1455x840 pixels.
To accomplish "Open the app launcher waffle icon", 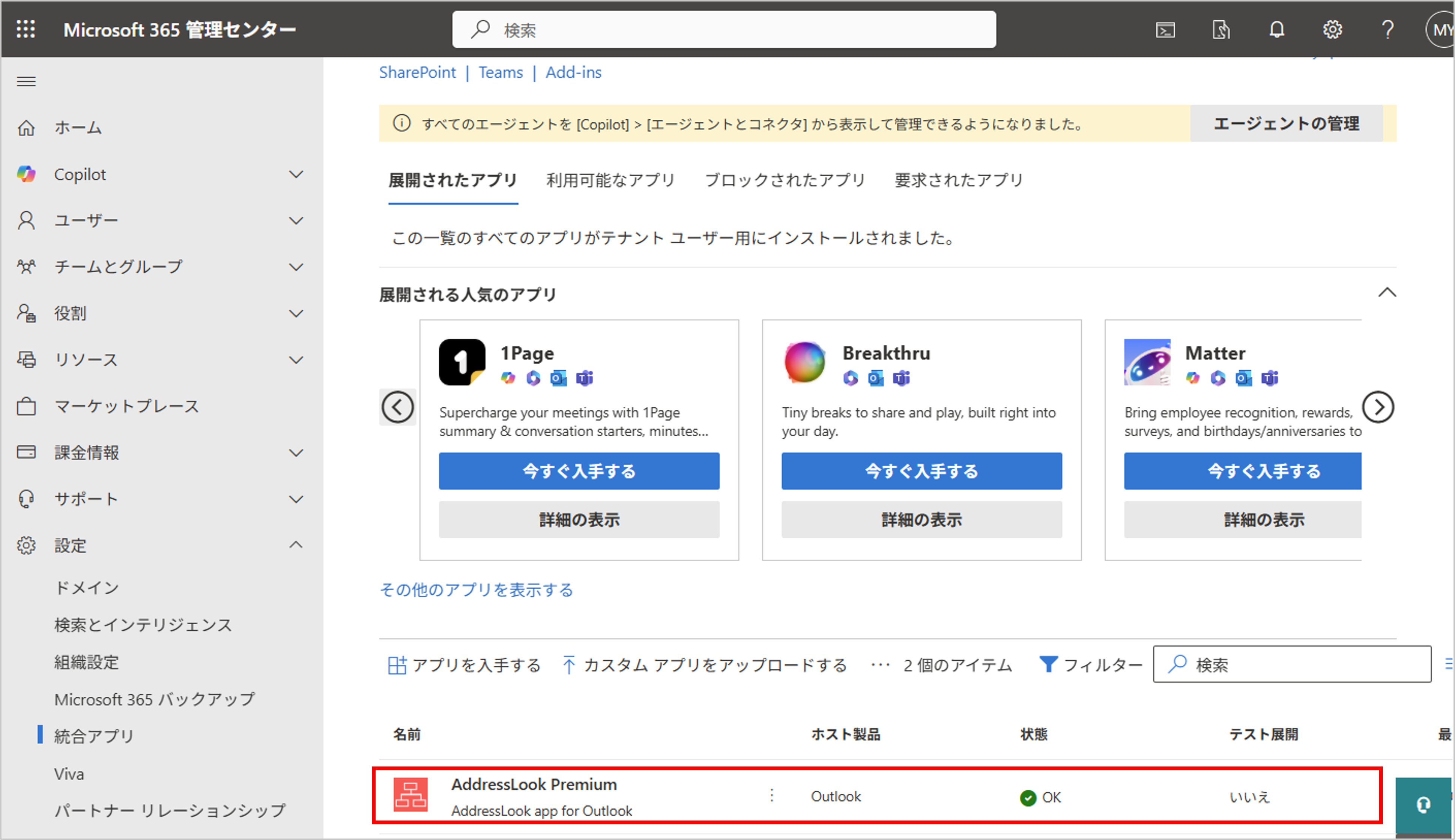I will point(26,29).
